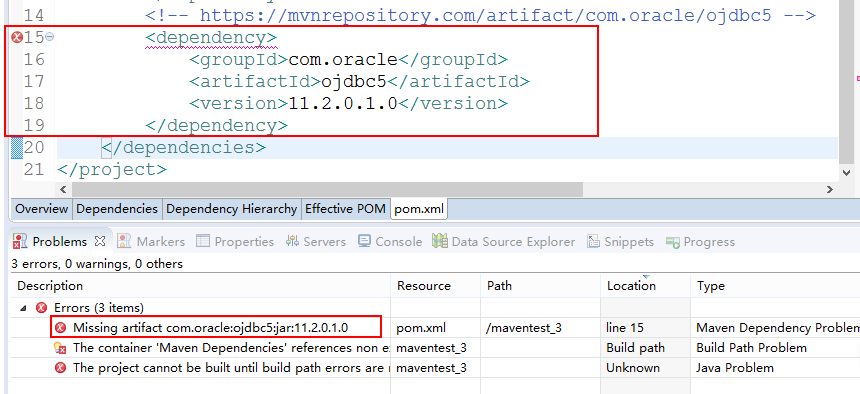
Task: Sort problems by Description column header
Action: (201, 286)
